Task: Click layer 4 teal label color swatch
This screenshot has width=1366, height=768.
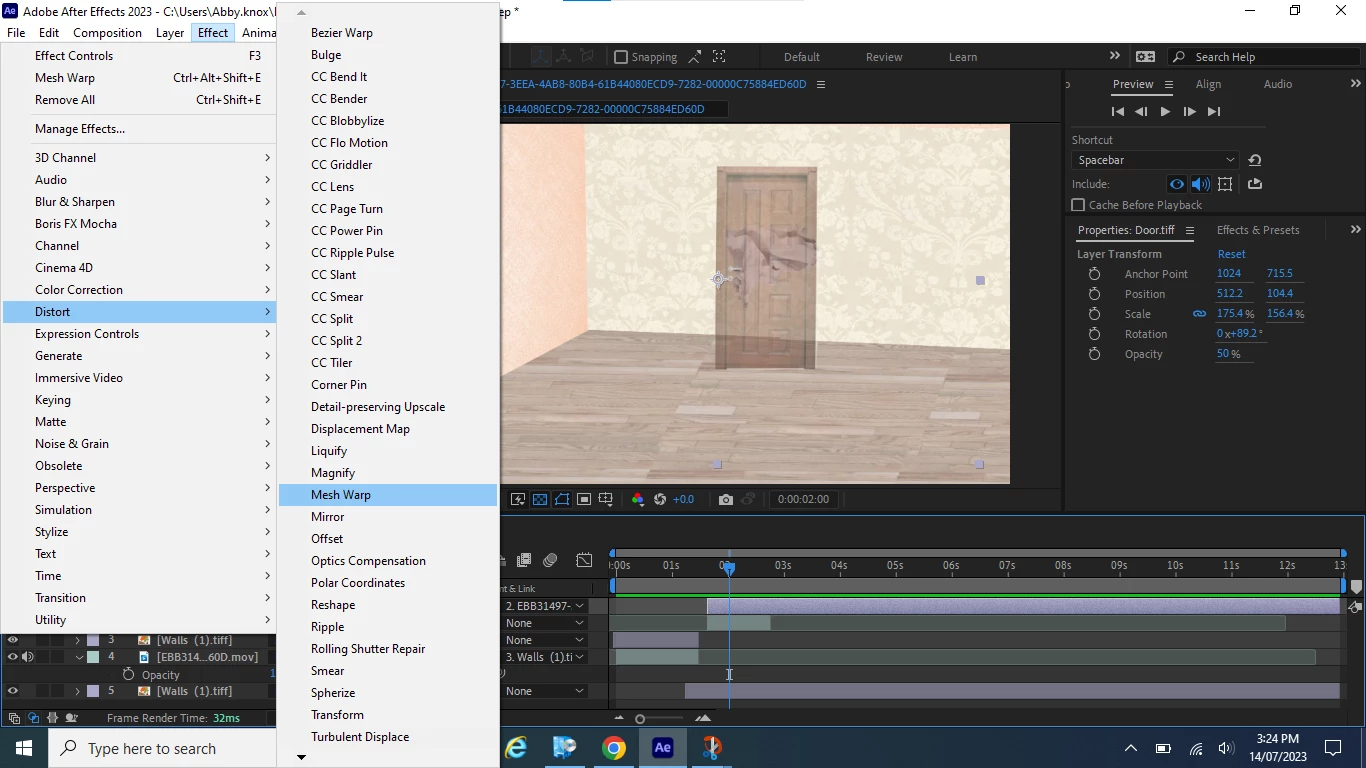Action: click(x=93, y=657)
